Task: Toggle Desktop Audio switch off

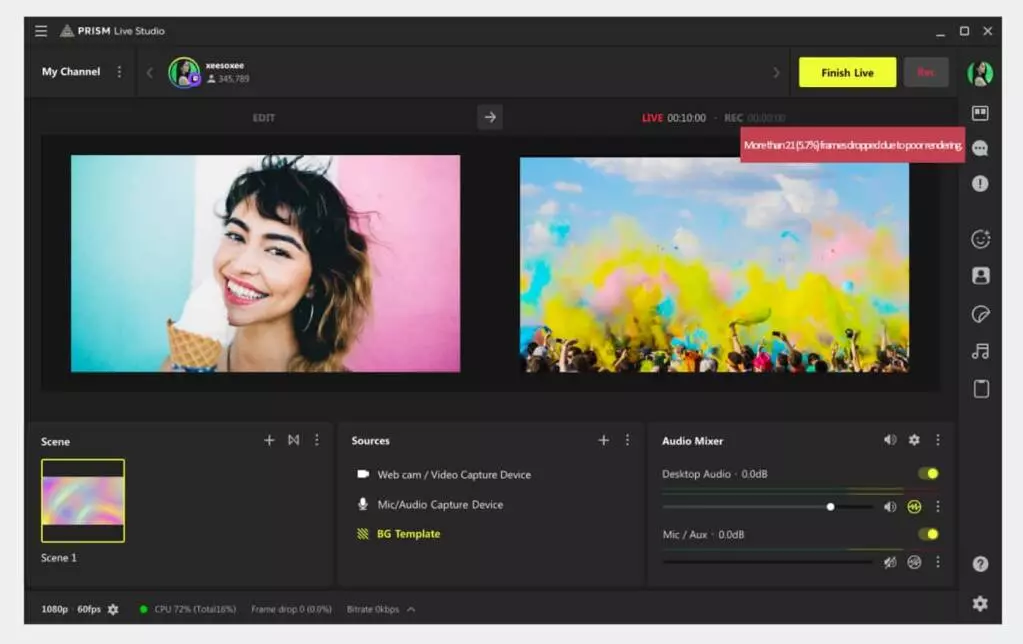Action: point(928,474)
